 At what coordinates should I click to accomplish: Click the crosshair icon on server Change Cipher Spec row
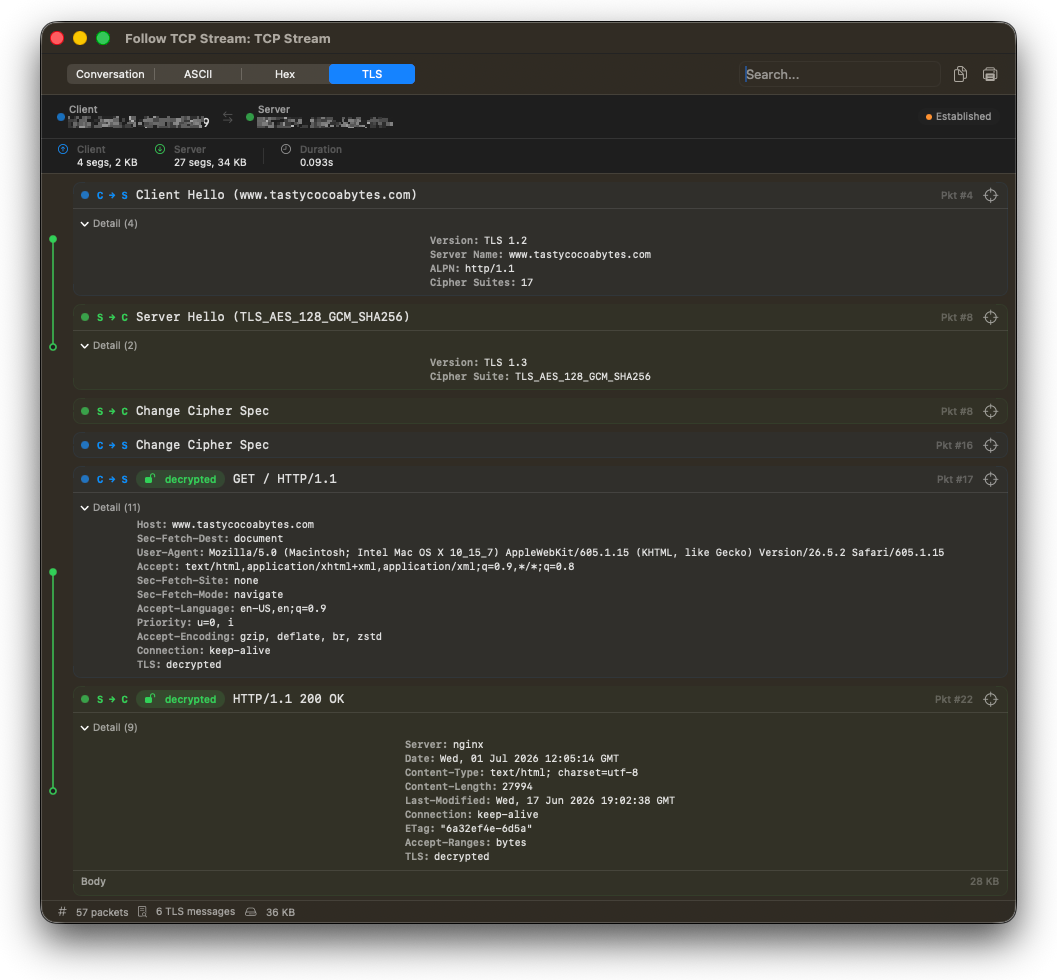tap(990, 411)
